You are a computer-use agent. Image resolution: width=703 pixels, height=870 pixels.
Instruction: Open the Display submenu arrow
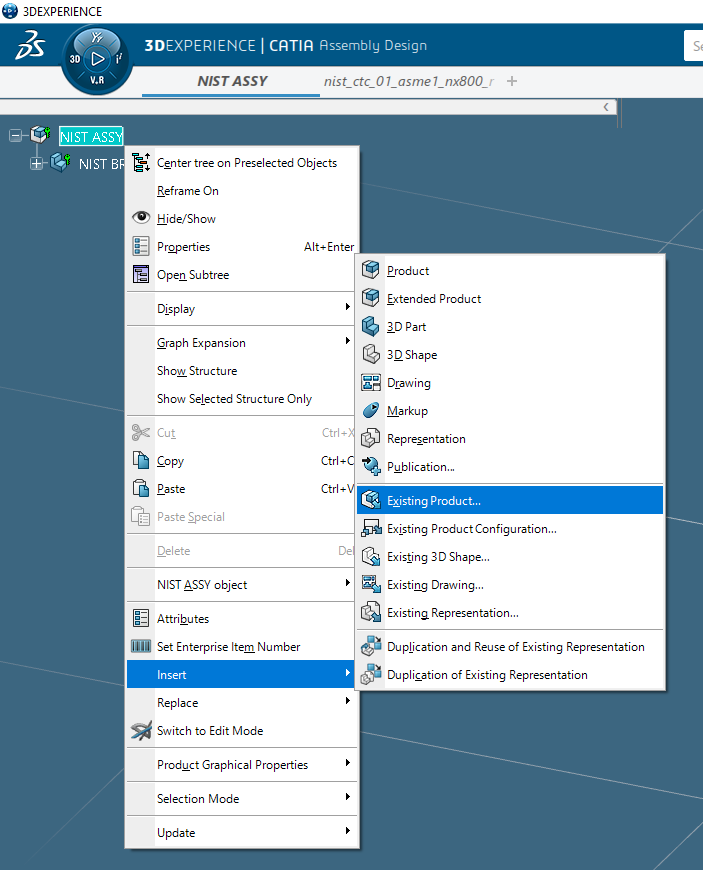coord(347,307)
